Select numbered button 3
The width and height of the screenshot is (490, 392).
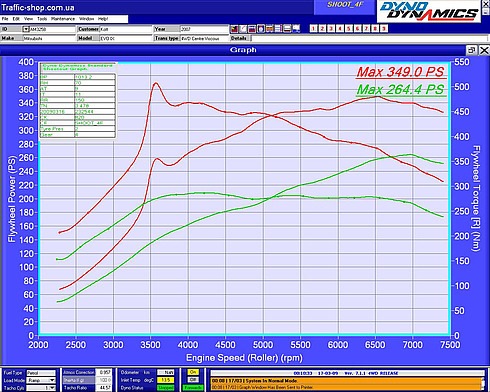pyautogui.click(x=331, y=29)
